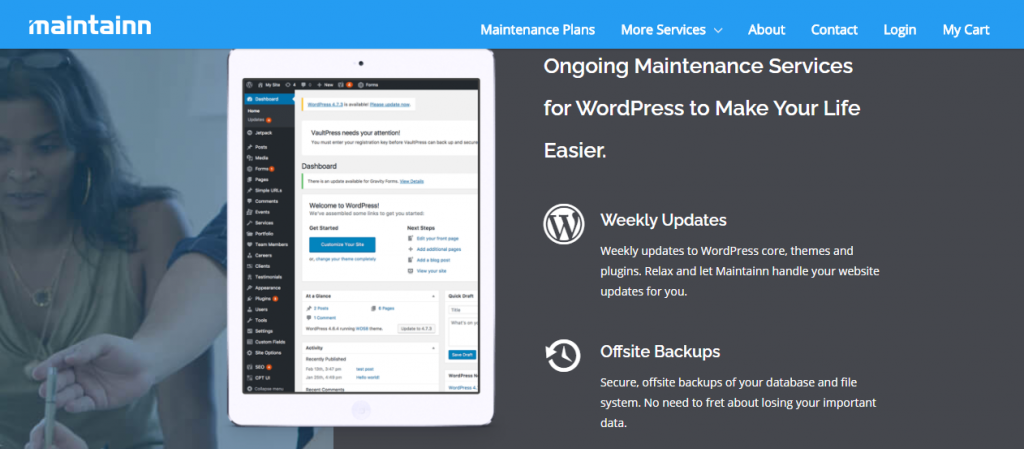Screen dimensions: 1024x449
Task: Click the clock backup icon beside Offsite Backups
Action: tap(562, 356)
